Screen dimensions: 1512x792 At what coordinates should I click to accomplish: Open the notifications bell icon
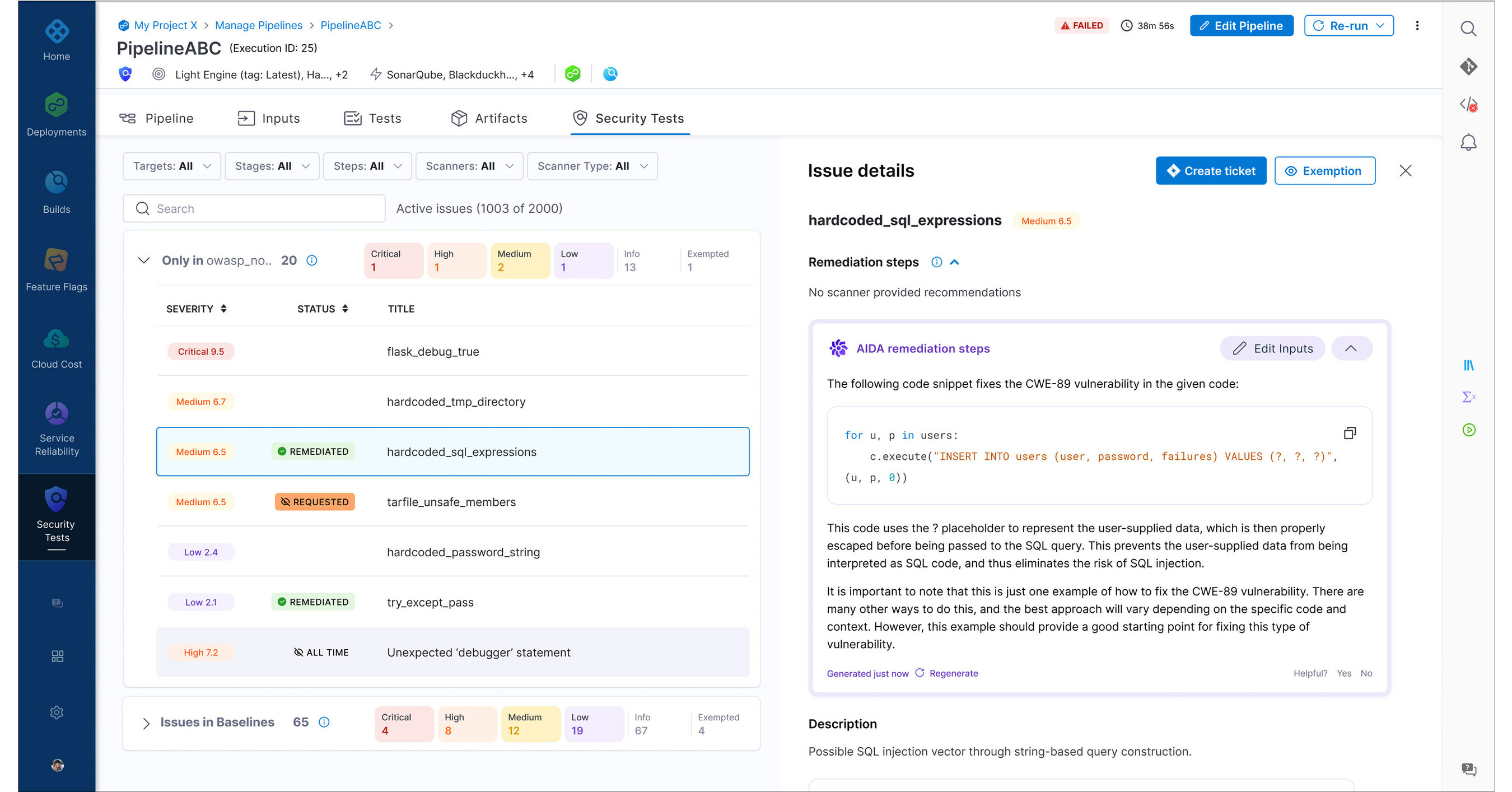coord(1468,142)
